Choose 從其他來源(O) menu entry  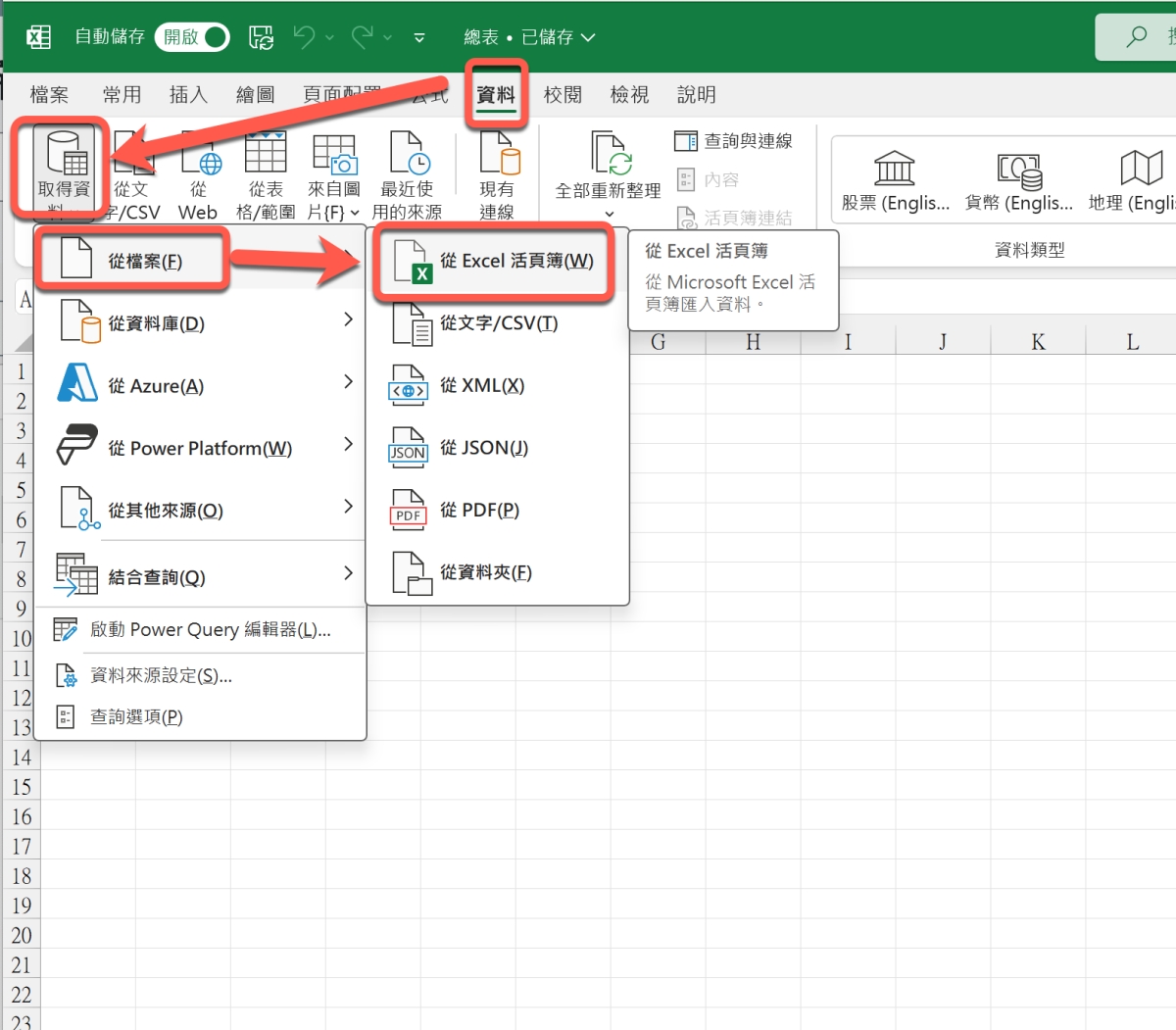(x=200, y=511)
